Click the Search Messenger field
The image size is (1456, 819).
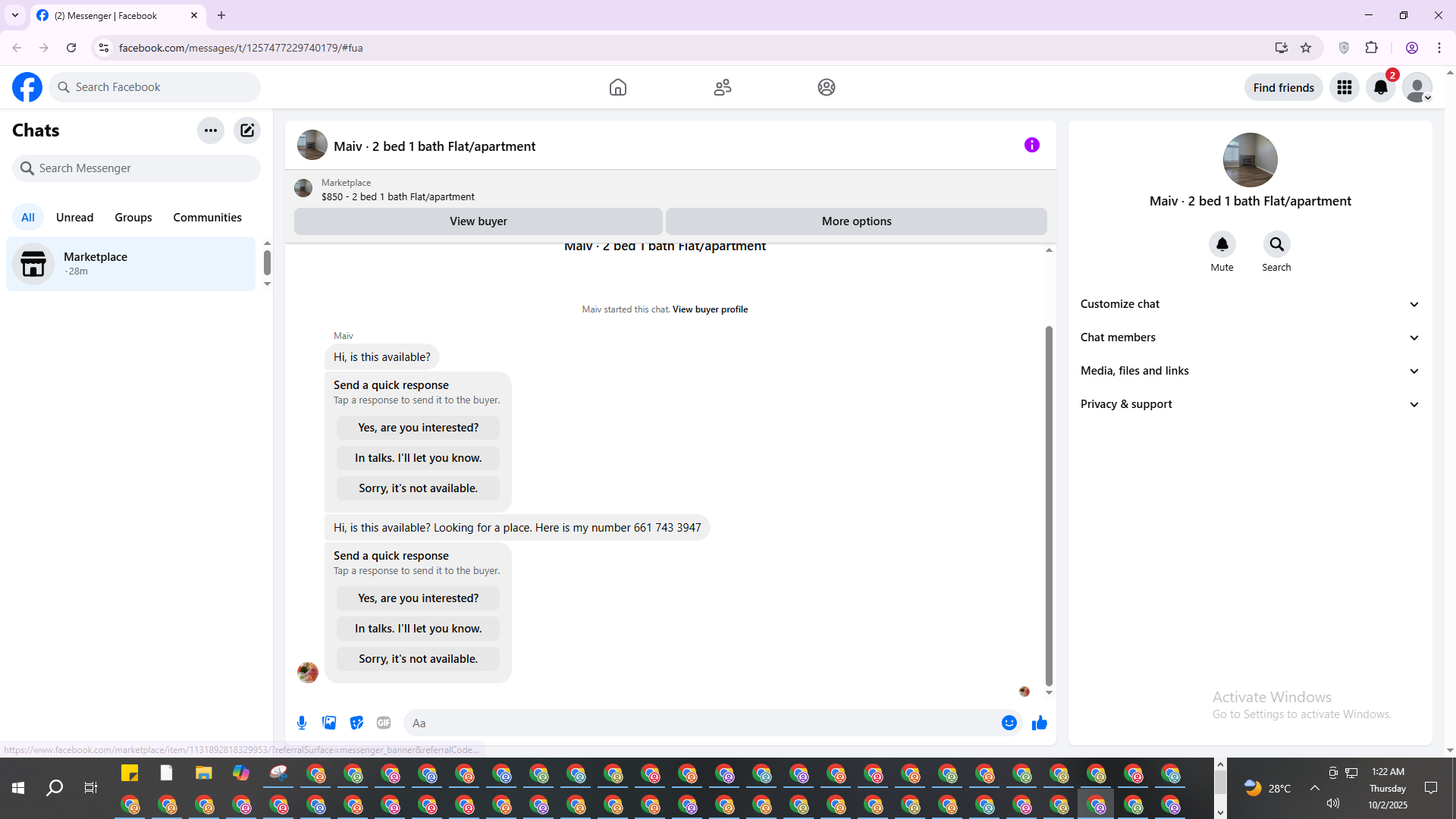pos(136,168)
